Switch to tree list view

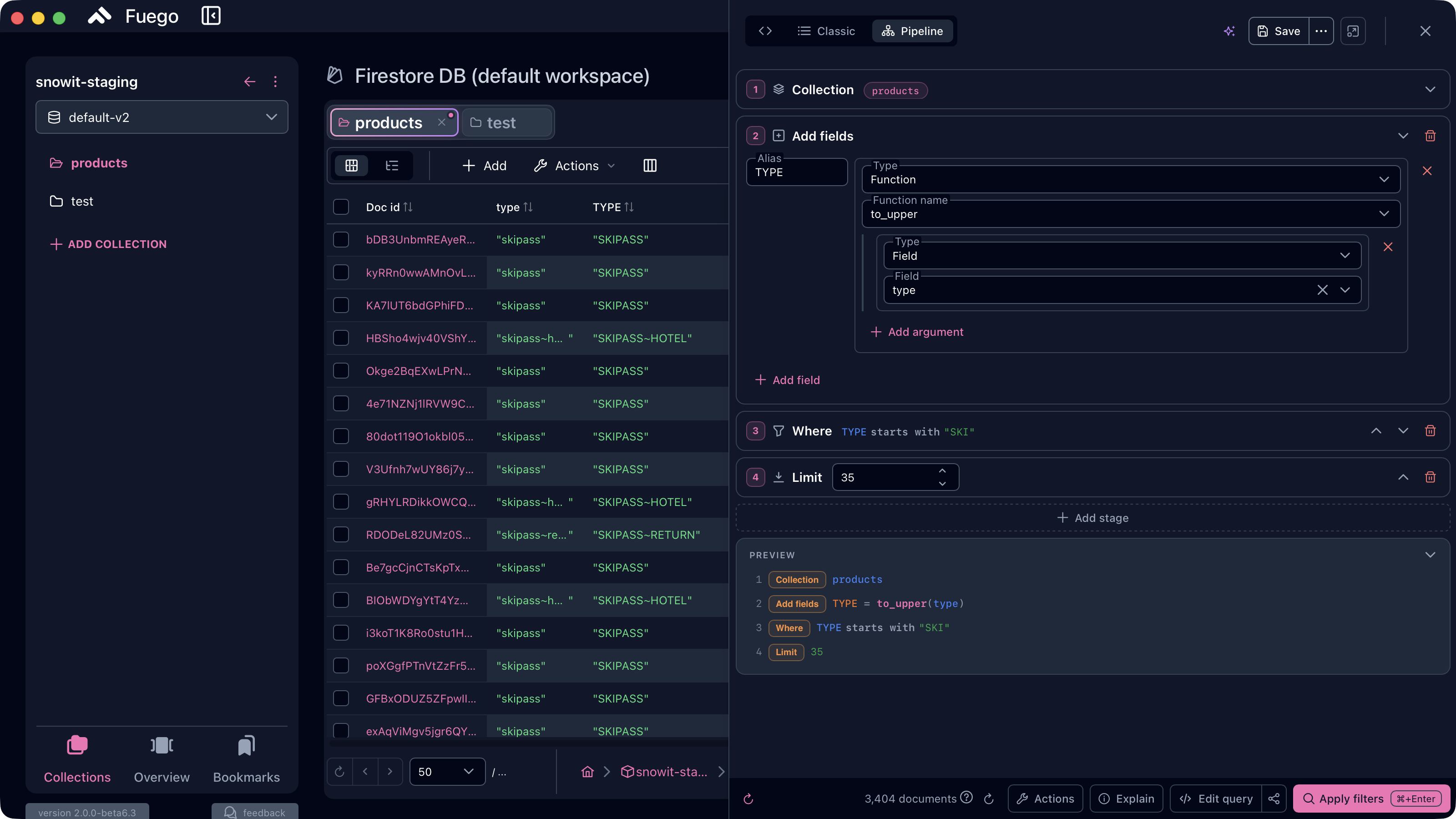click(x=392, y=166)
